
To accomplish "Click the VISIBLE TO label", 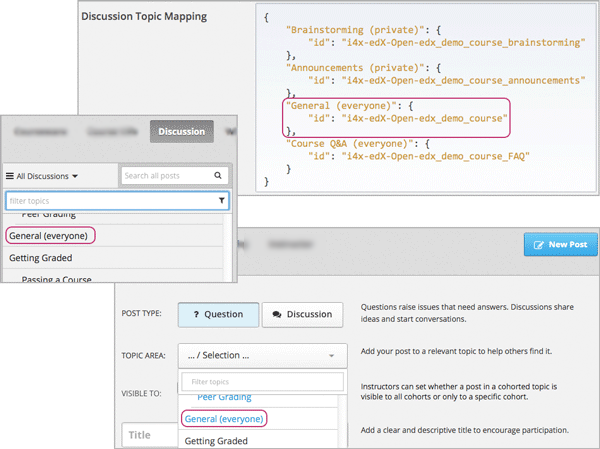I will (x=141, y=393).
